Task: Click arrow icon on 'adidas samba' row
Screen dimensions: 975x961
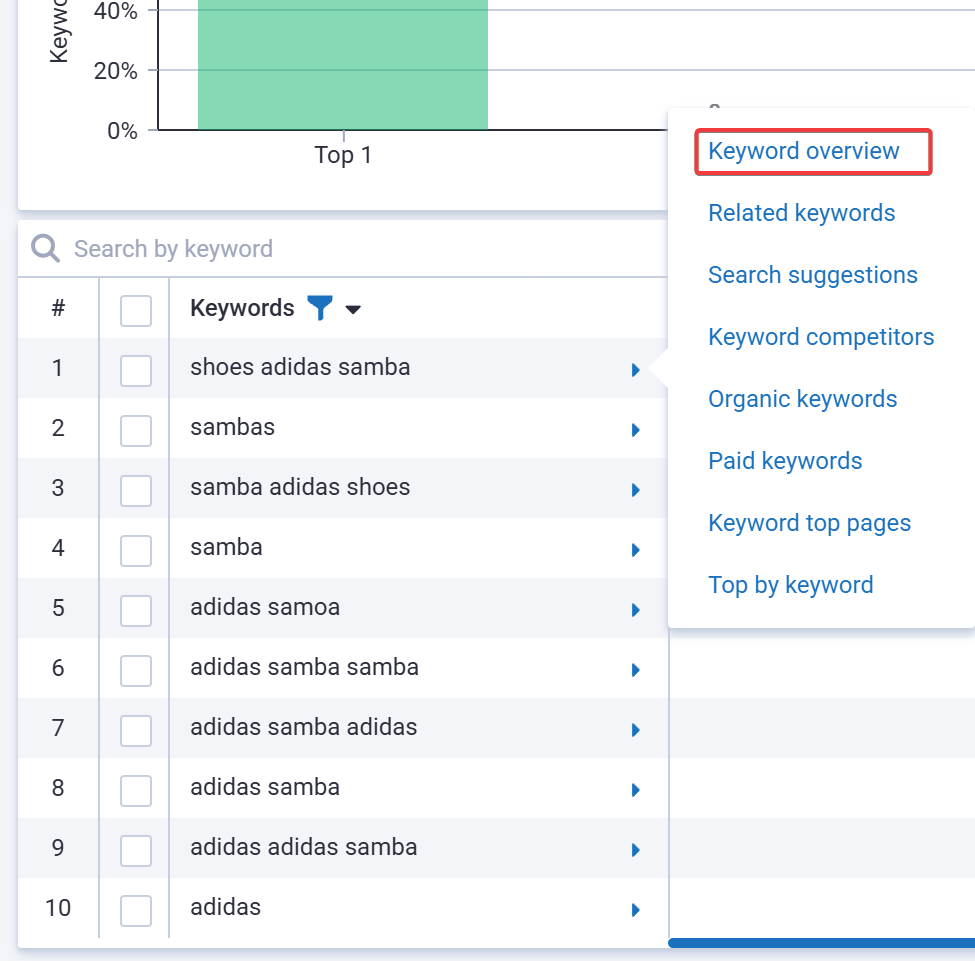Action: (635, 790)
